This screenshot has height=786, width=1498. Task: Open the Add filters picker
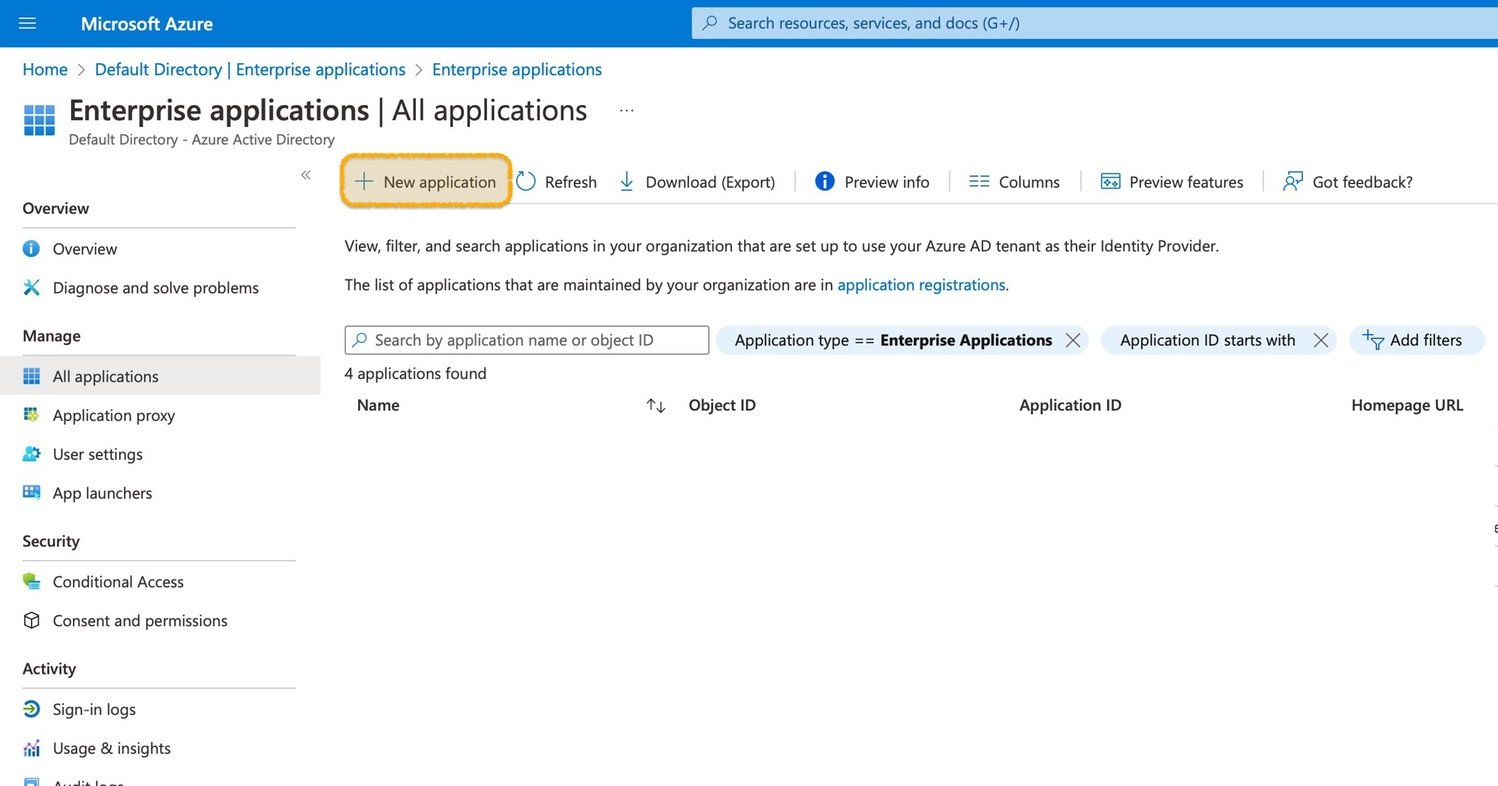point(1417,340)
